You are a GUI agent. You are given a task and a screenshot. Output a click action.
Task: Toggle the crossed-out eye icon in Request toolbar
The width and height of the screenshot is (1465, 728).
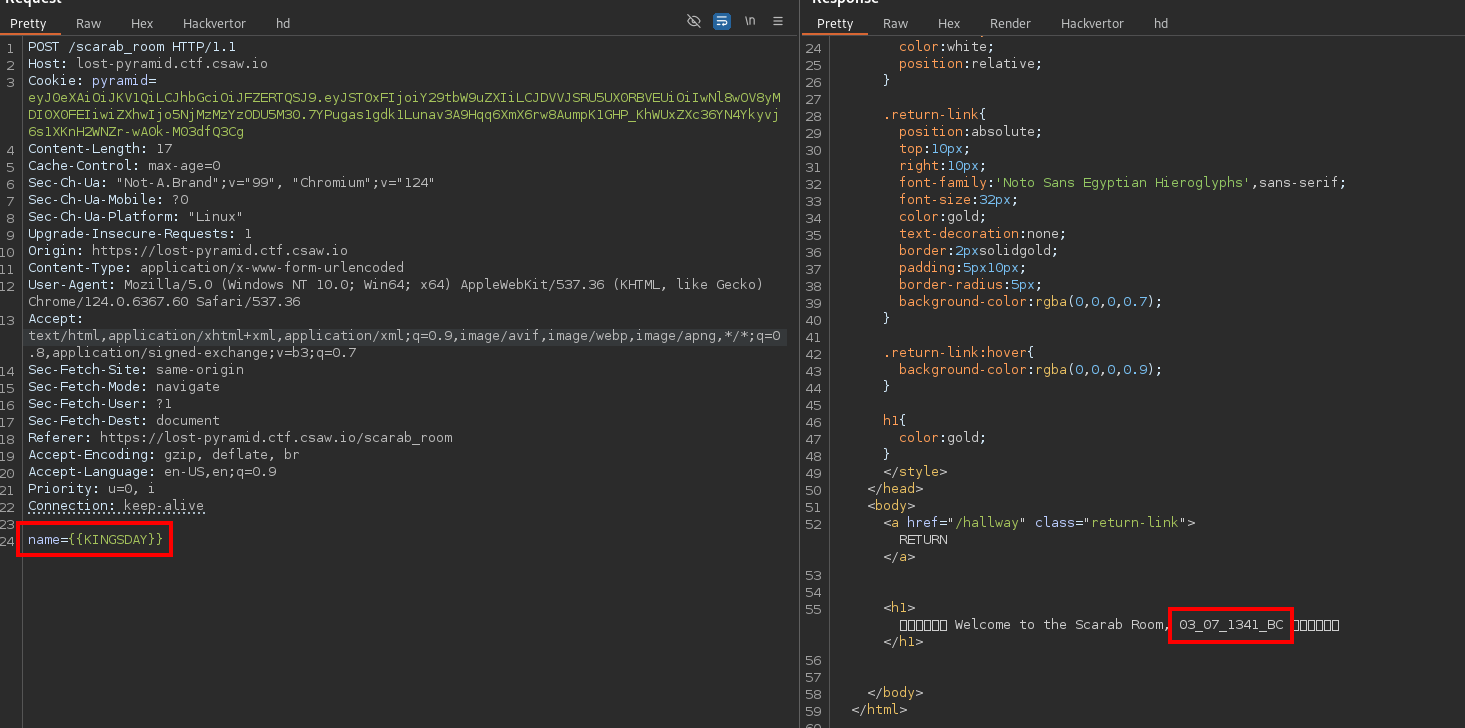click(694, 22)
